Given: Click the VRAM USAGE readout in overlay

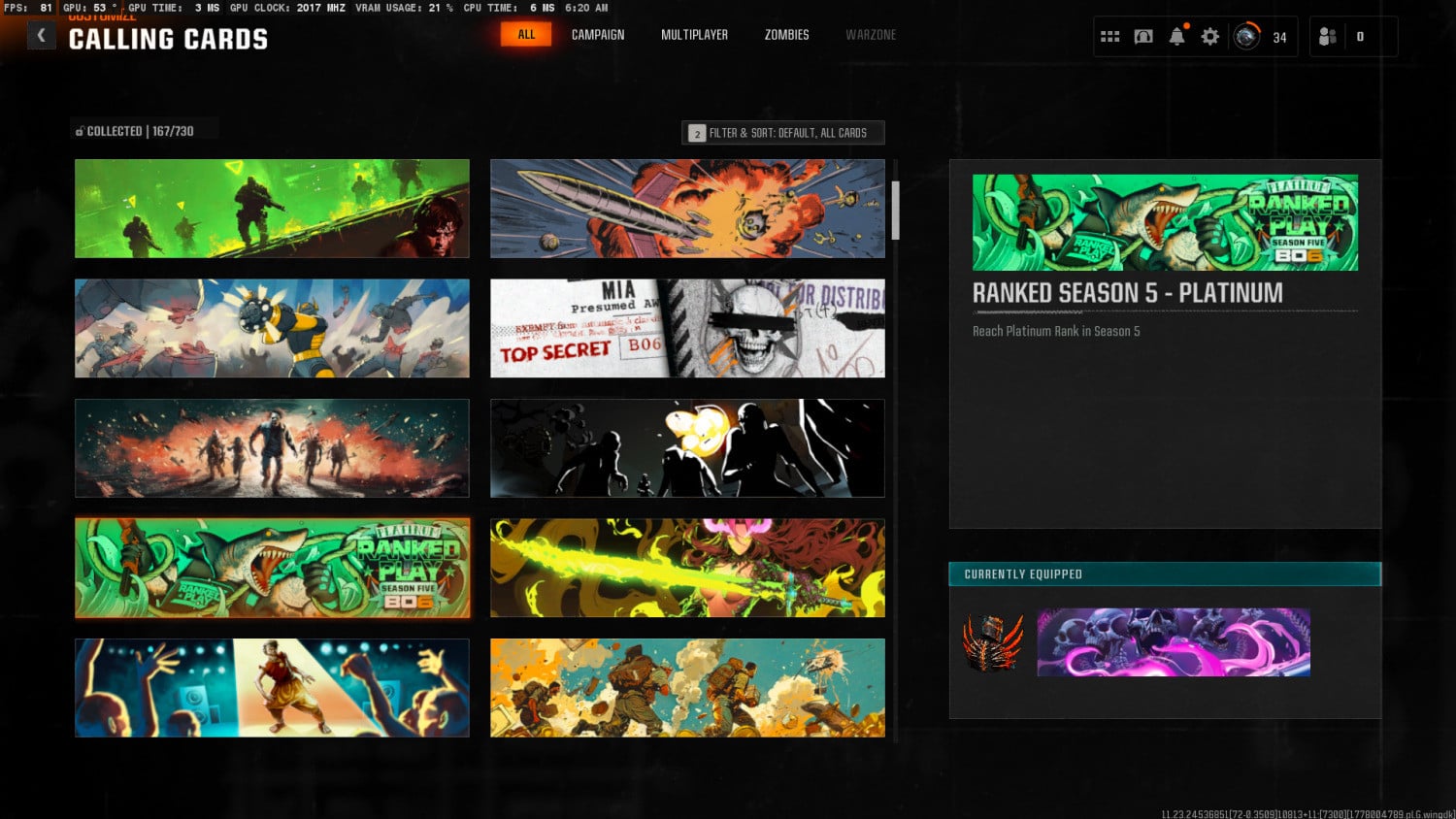Looking at the screenshot, I should (404, 8).
